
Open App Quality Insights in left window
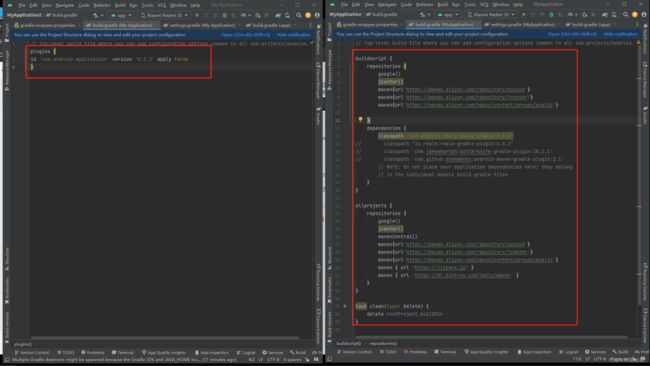coord(164,353)
